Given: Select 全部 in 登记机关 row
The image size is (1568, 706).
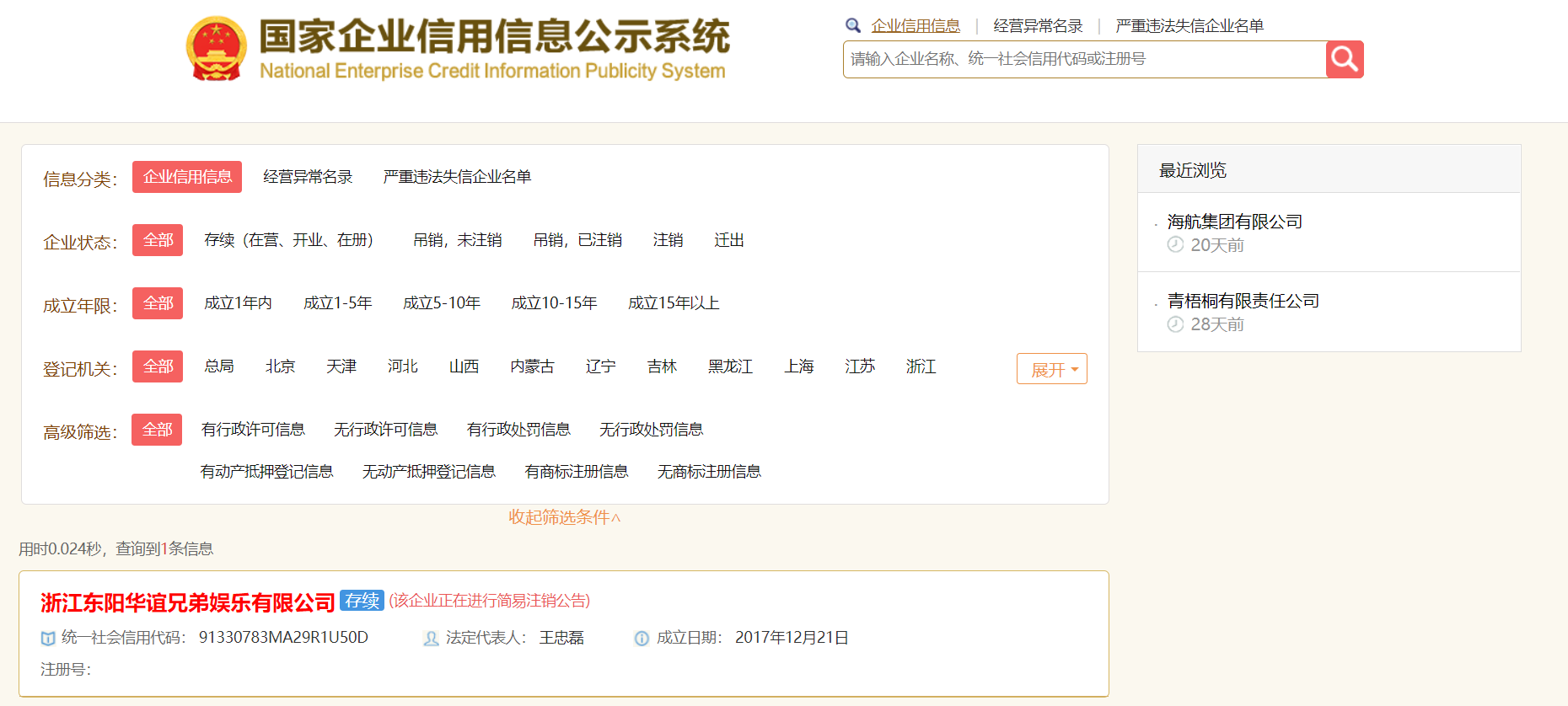Looking at the screenshot, I should click(158, 366).
